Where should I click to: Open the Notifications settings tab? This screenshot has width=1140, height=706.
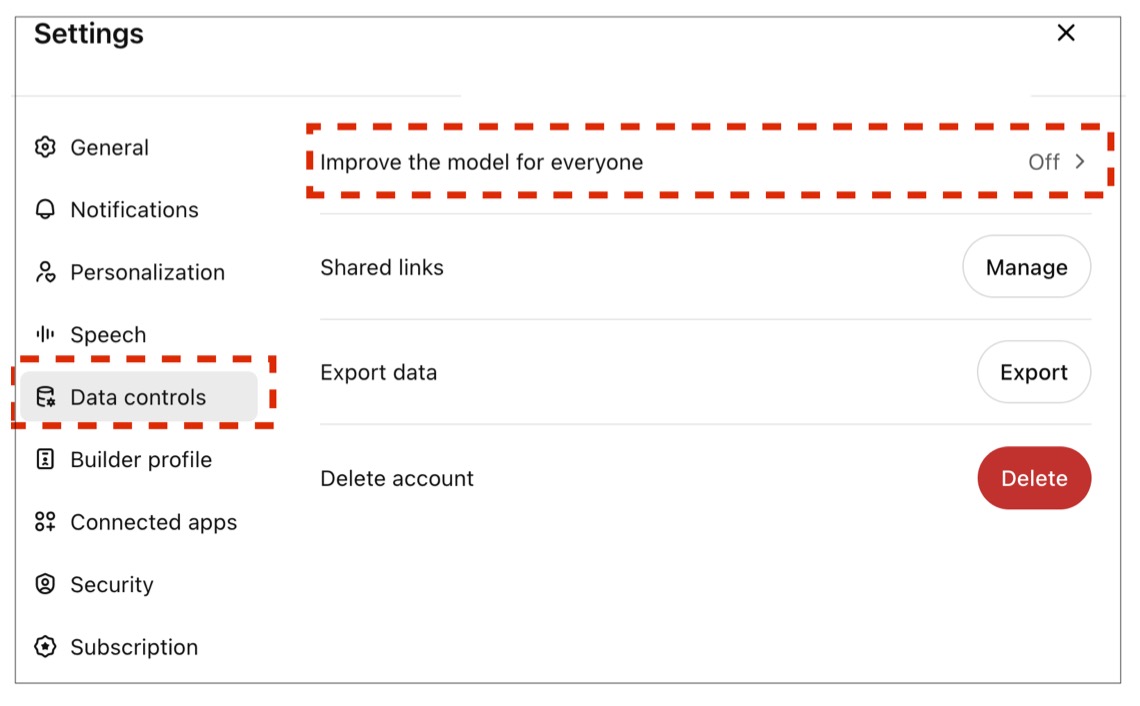pyautogui.click(x=135, y=210)
